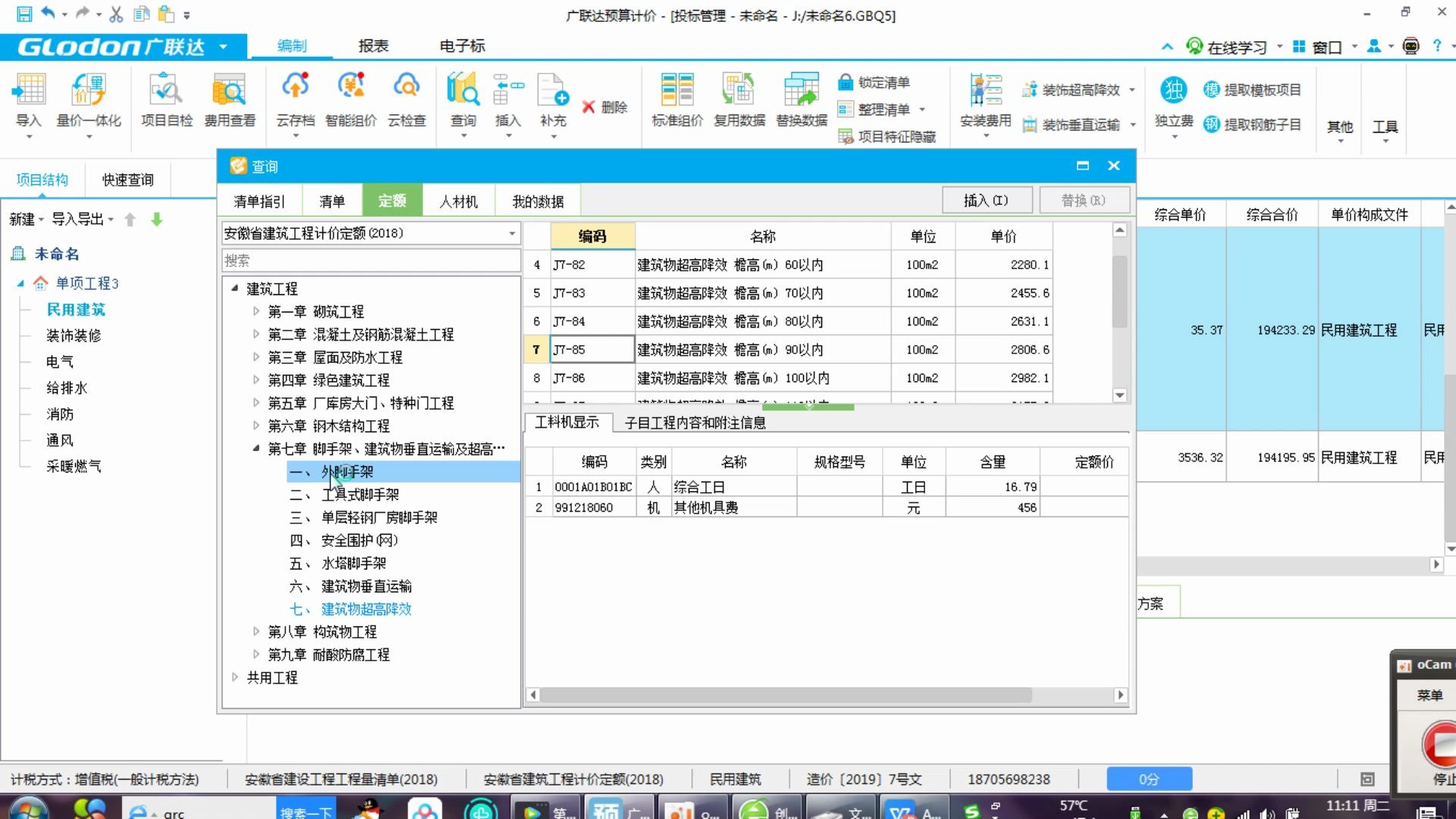The width and height of the screenshot is (1456, 819).
Task: Open the 报表 ribbon tab
Action: coord(373,45)
